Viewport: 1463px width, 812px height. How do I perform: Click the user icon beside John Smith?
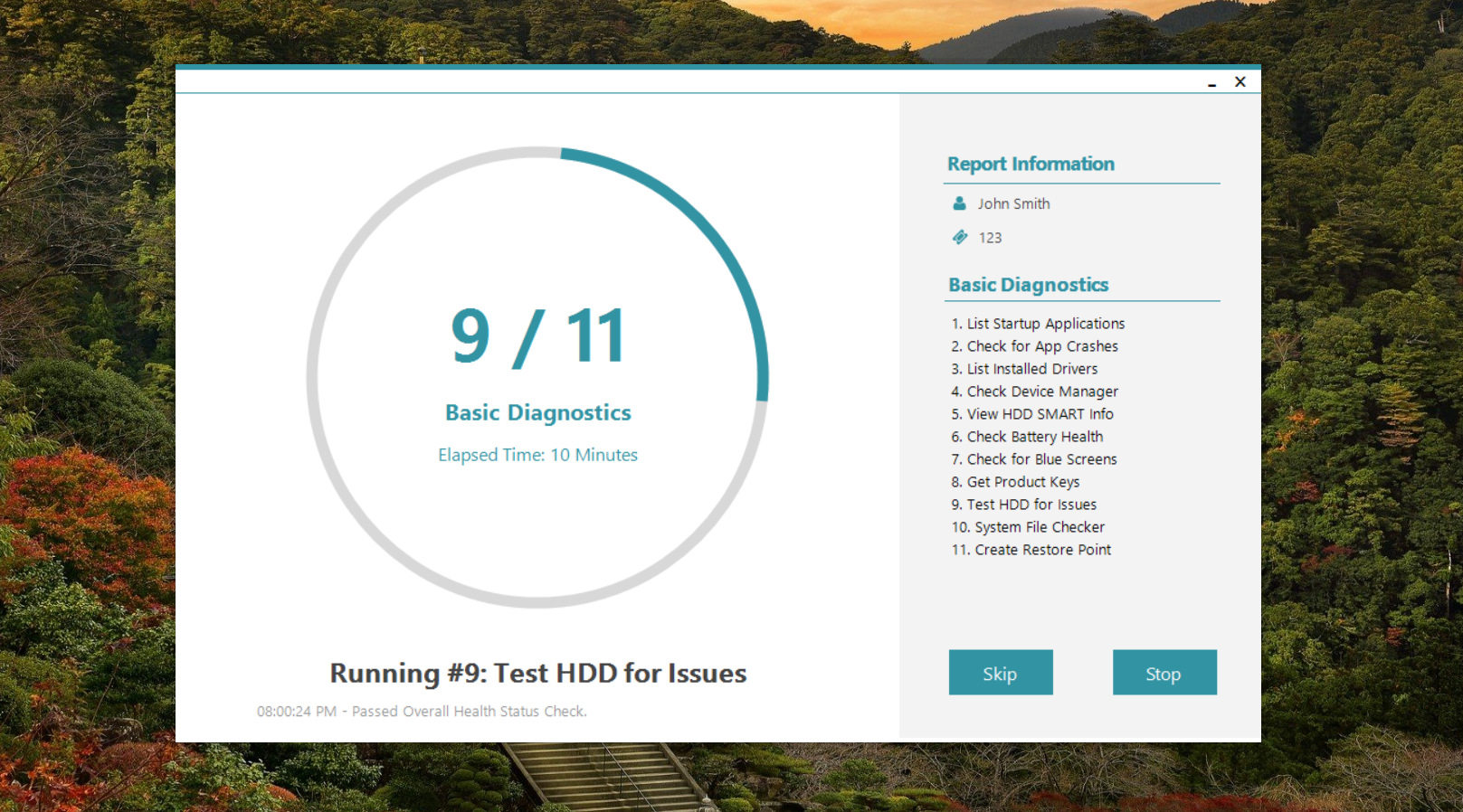coord(959,203)
